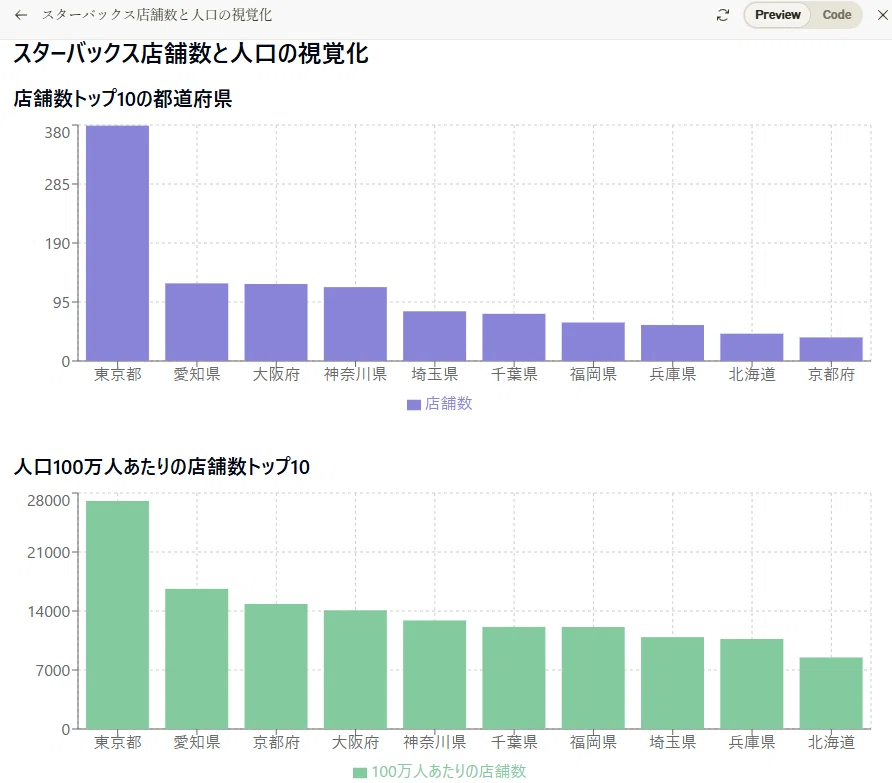Image resolution: width=892 pixels, height=783 pixels.
Task: Click the page heading スターバックス店舗数と人口の視覚化
Action: tap(191, 54)
